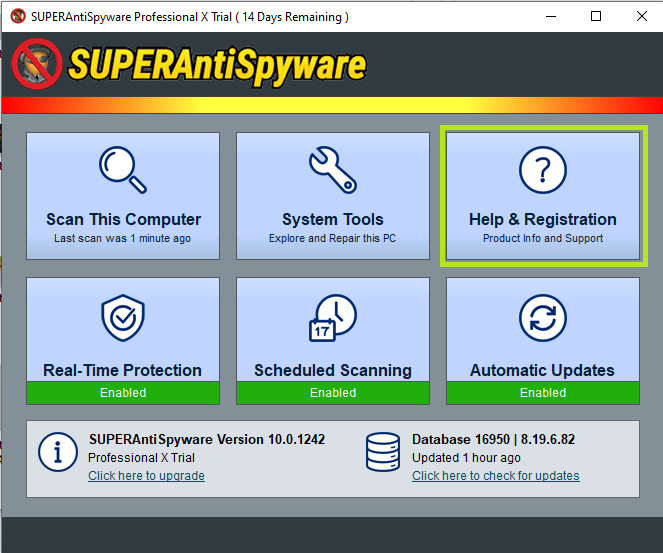Screen dimensions: 663x553
Task: Click the wrench System Tools icon
Action: coord(333,170)
